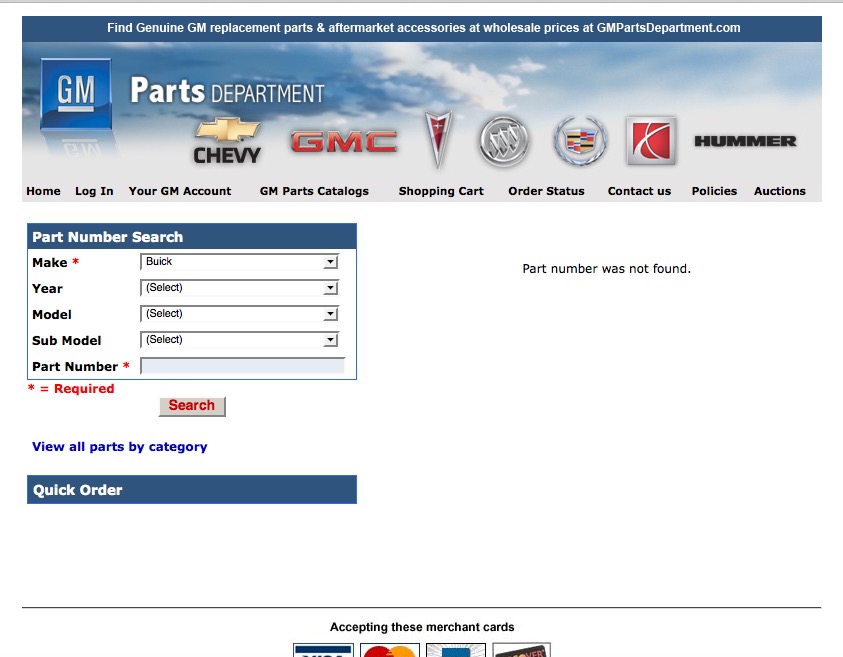Select the Chevy brand logo

pos(227,141)
